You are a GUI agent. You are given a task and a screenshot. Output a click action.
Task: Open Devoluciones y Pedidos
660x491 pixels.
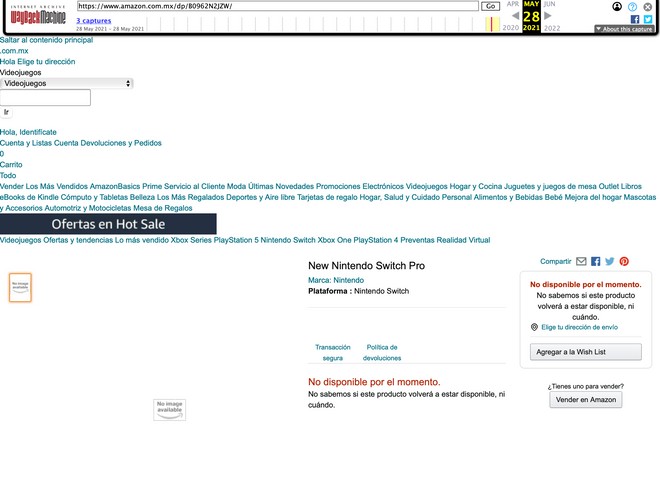pos(121,143)
